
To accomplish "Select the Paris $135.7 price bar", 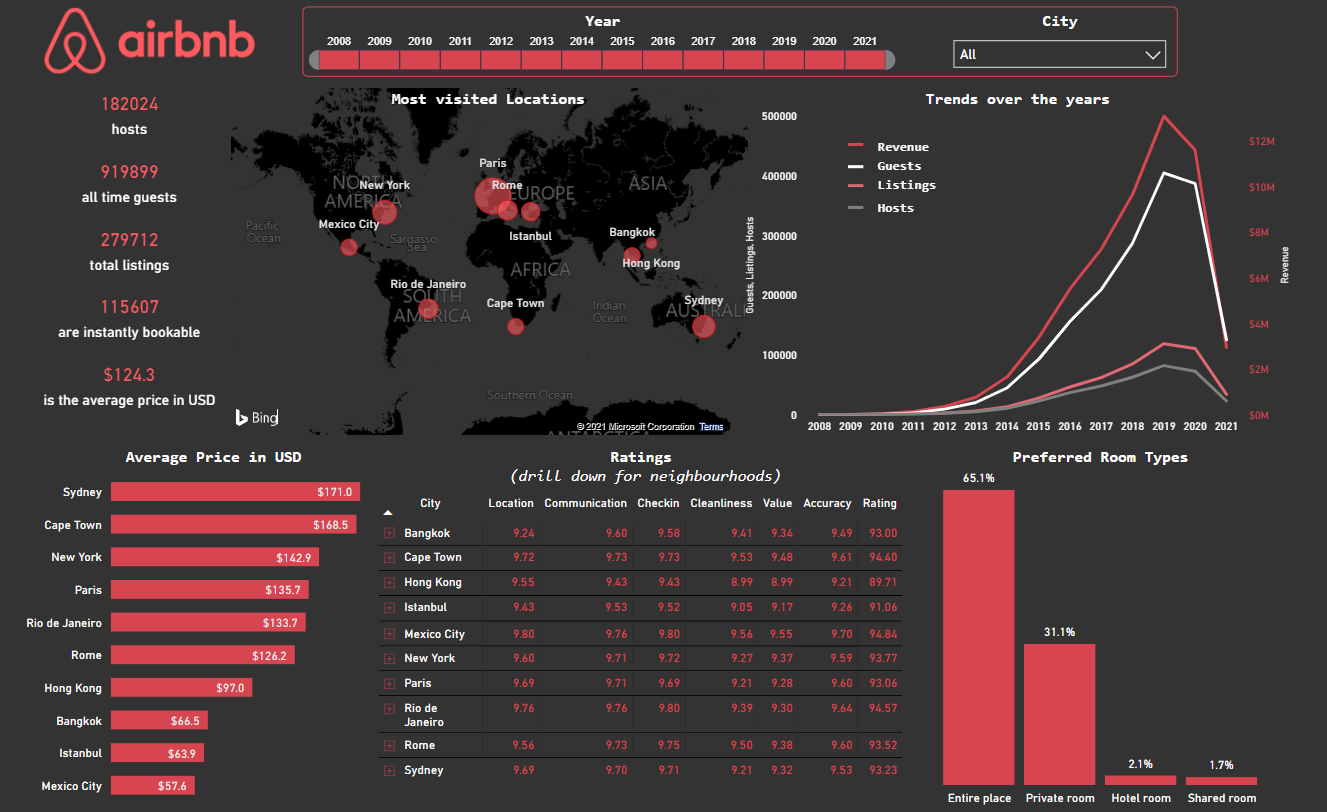I will click(210, 590).
